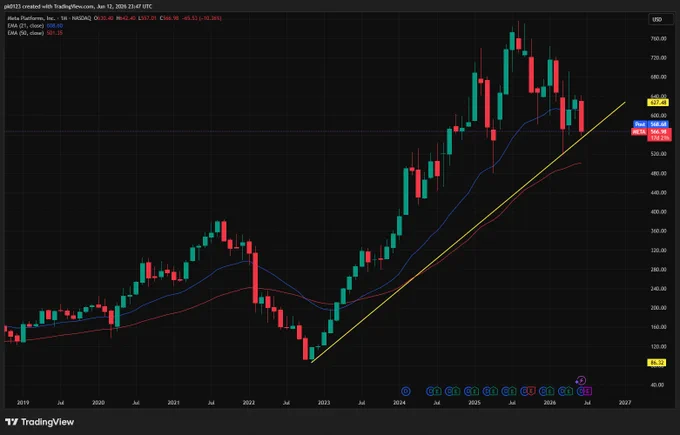Viewport: 680px width, 435px height.
Task: Click the 2024 time axis label
Action: tap(399, 403)
